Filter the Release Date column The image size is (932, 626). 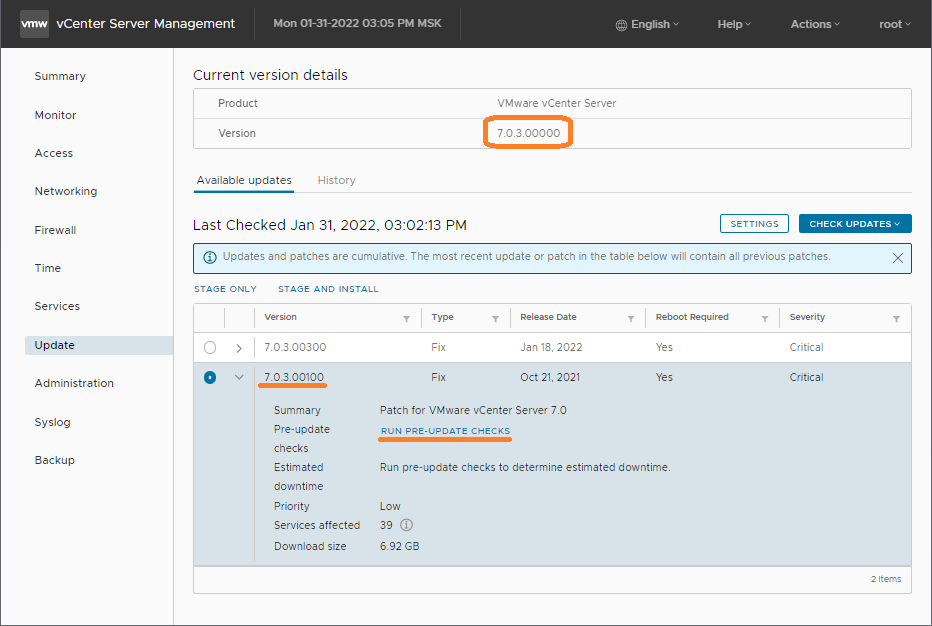pyautogui.click(x=631, y=319)
